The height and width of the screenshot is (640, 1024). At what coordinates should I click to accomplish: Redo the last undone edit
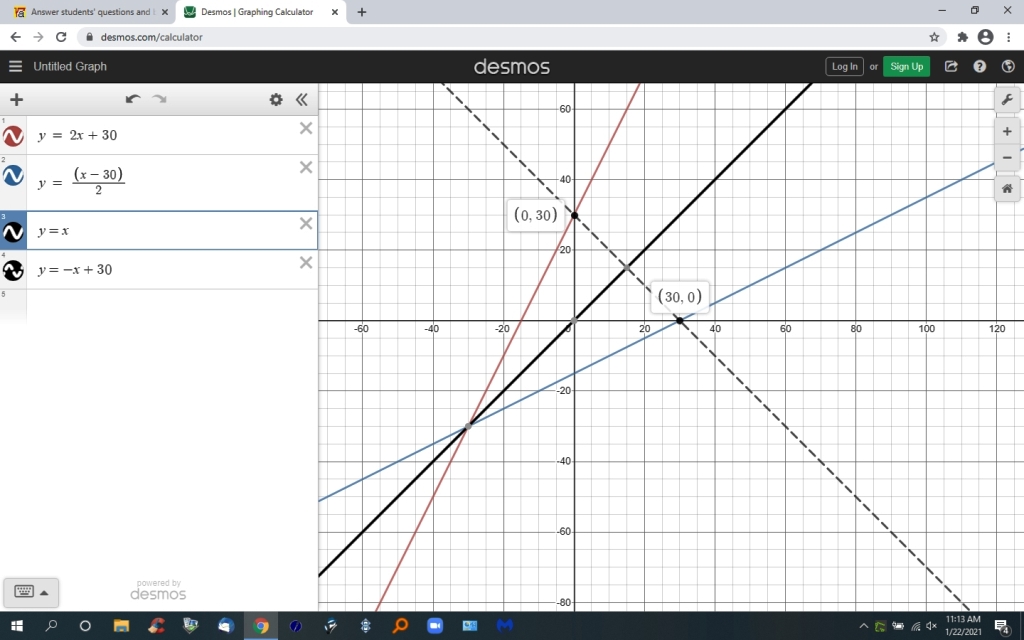159,99
